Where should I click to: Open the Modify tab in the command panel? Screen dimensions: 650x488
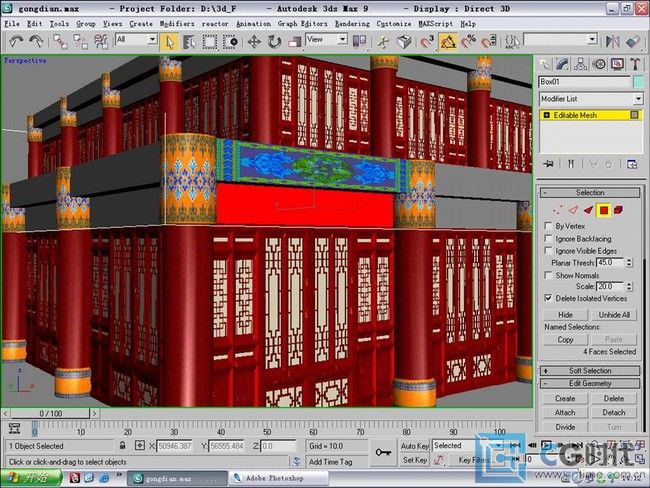(562, 64)
